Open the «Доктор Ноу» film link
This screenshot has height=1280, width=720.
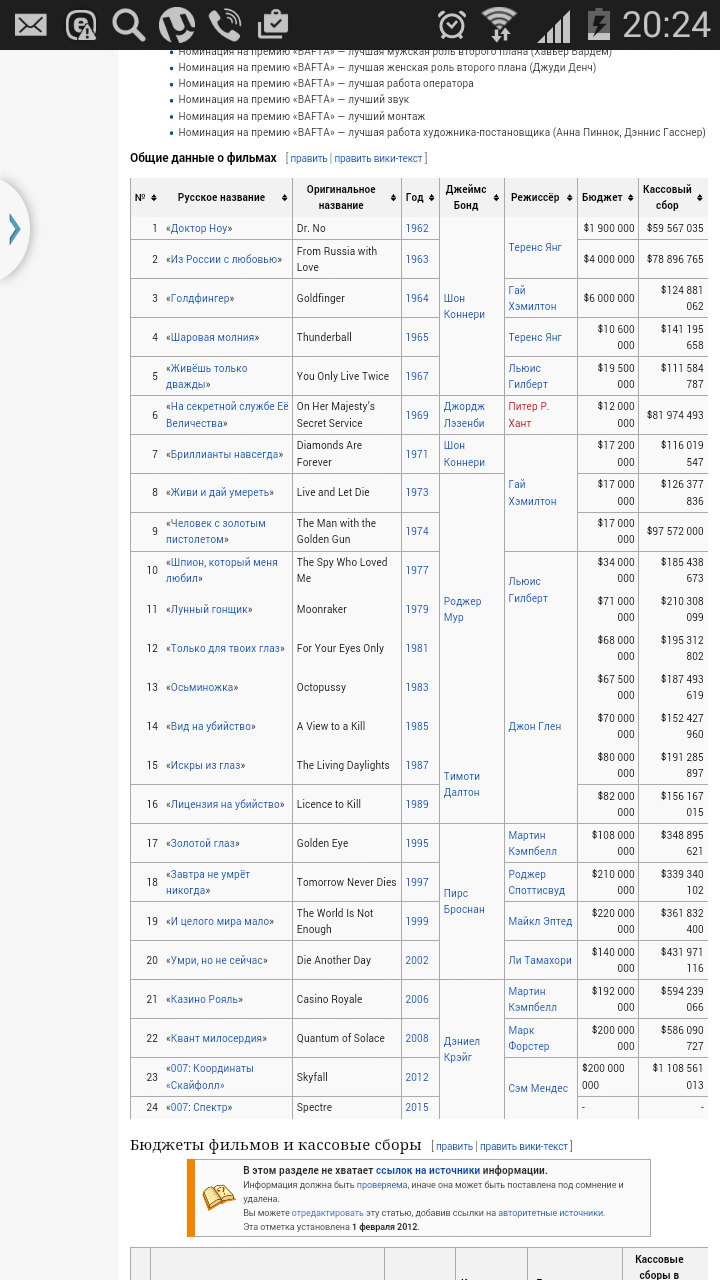[199, 229]
